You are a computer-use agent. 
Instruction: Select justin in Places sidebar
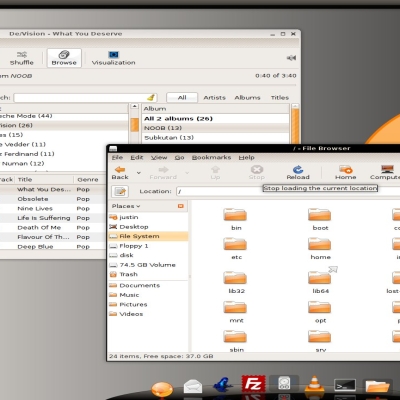(148, 217)
